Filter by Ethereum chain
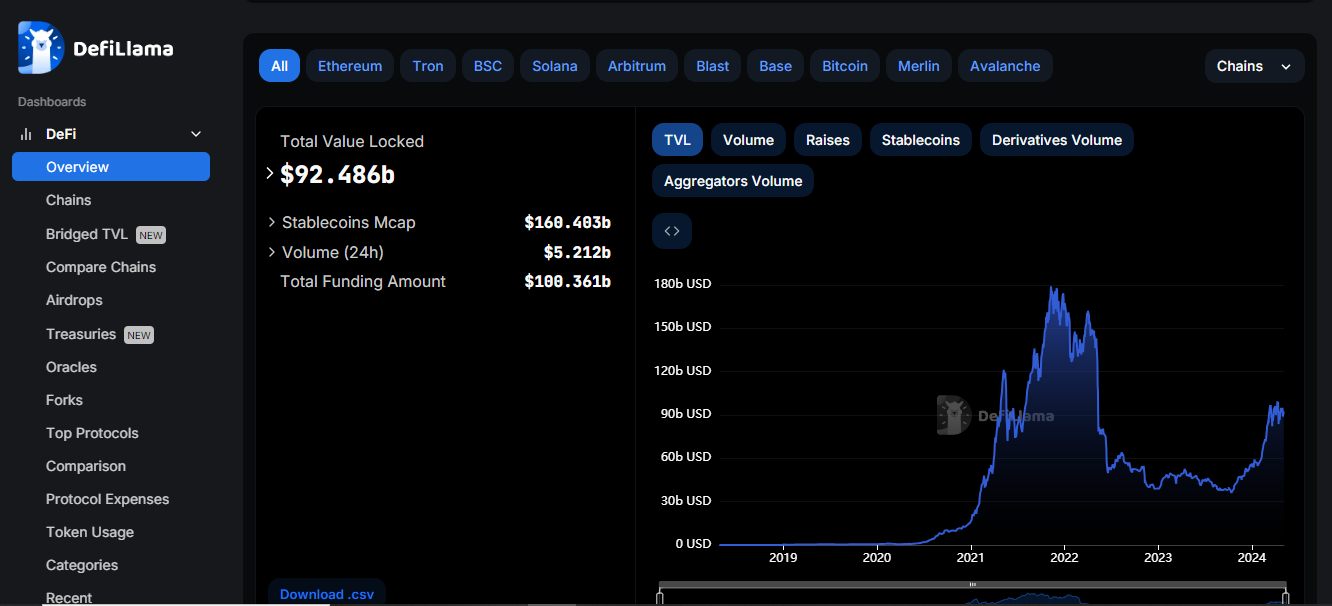The image size is (1332, 606). [350, 66]
